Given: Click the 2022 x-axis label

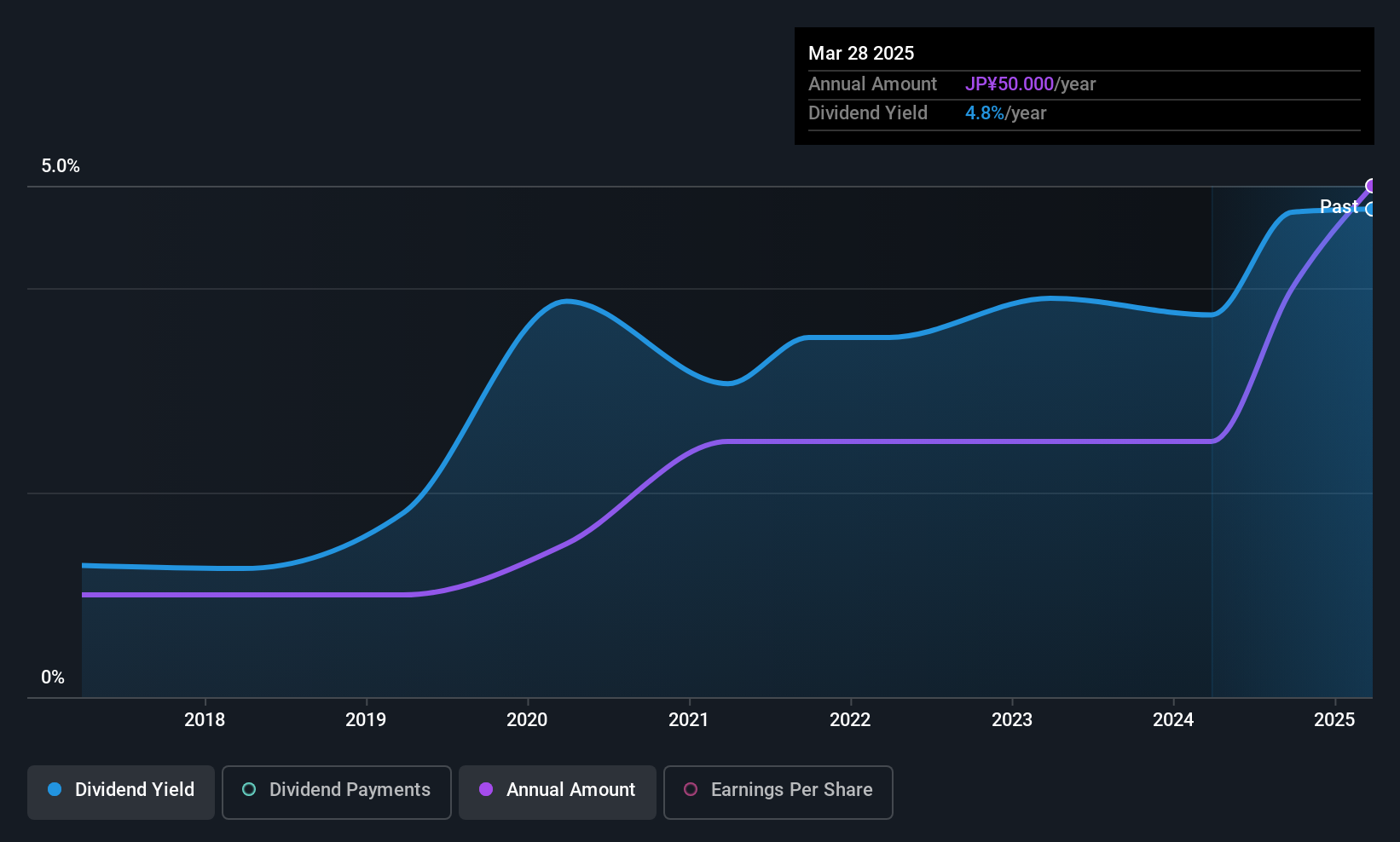Looking at the screenshot, I should point(850,720).
